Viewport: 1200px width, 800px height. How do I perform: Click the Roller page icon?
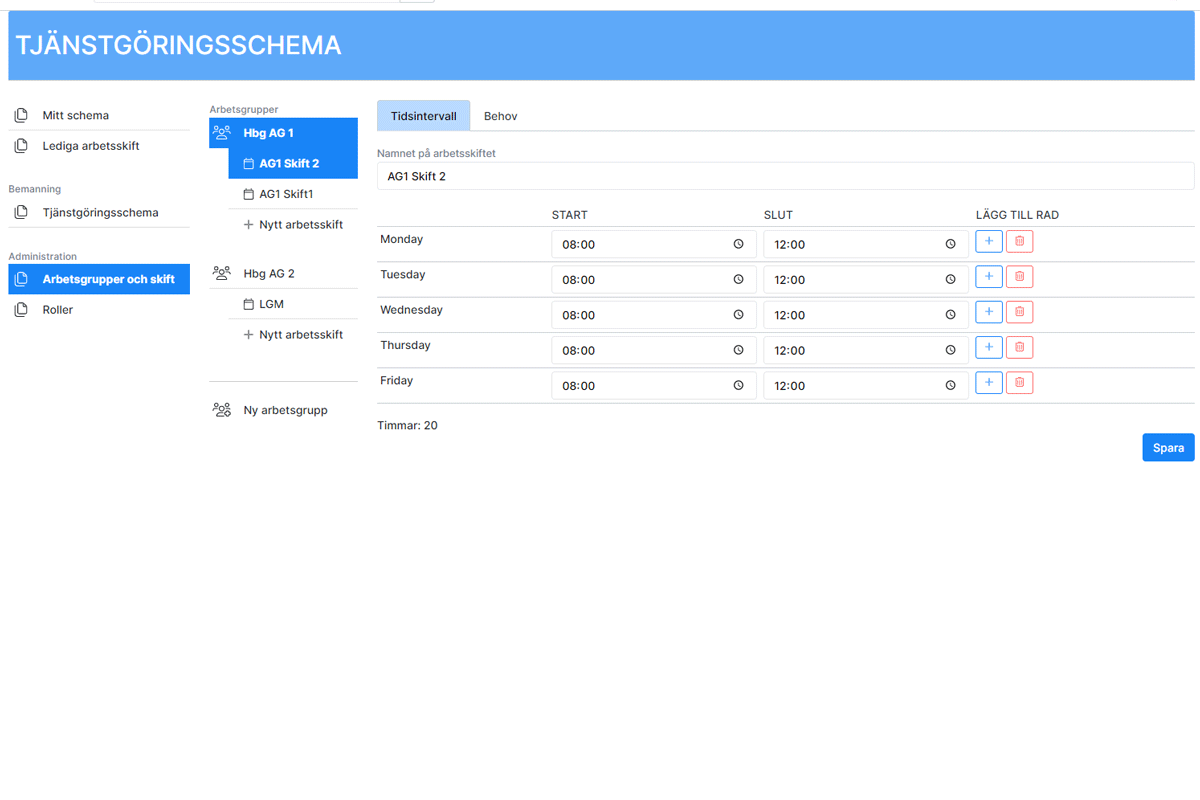click(x=21, y=310)
